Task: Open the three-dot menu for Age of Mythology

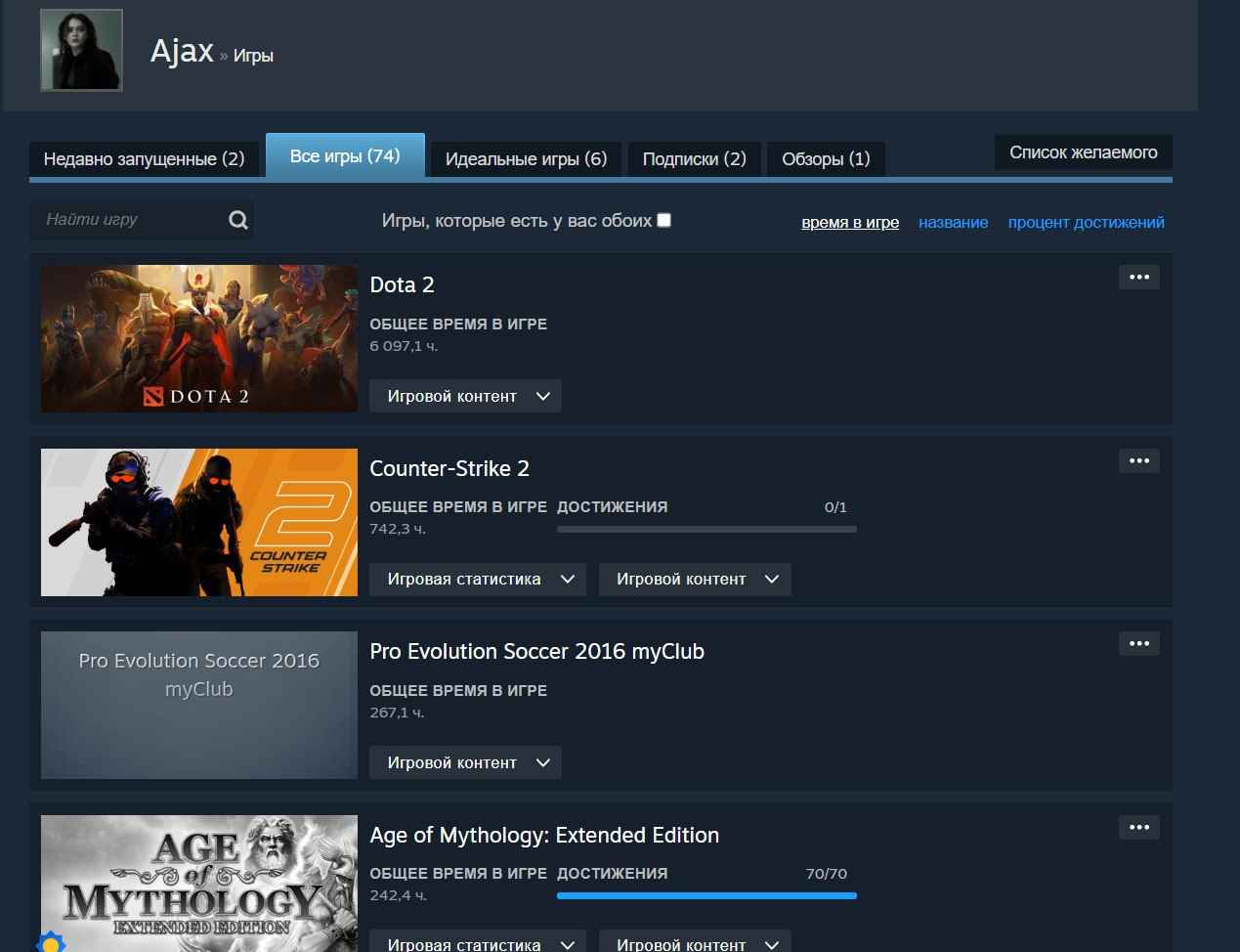Action: [1138, 828]
